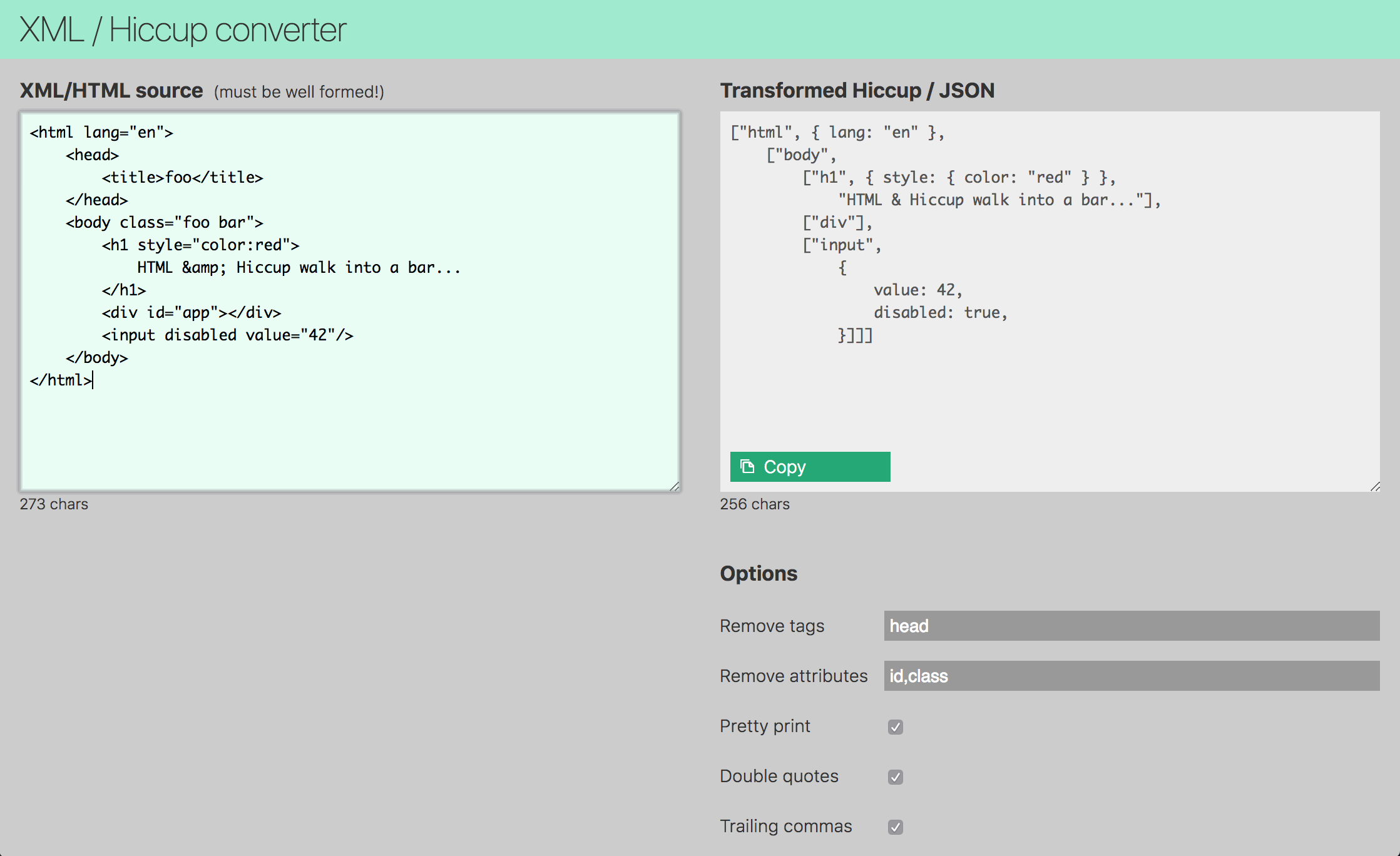The image size is (1400, 856).
Task: Click the Double quotes option label
Action: pos(779,776)
